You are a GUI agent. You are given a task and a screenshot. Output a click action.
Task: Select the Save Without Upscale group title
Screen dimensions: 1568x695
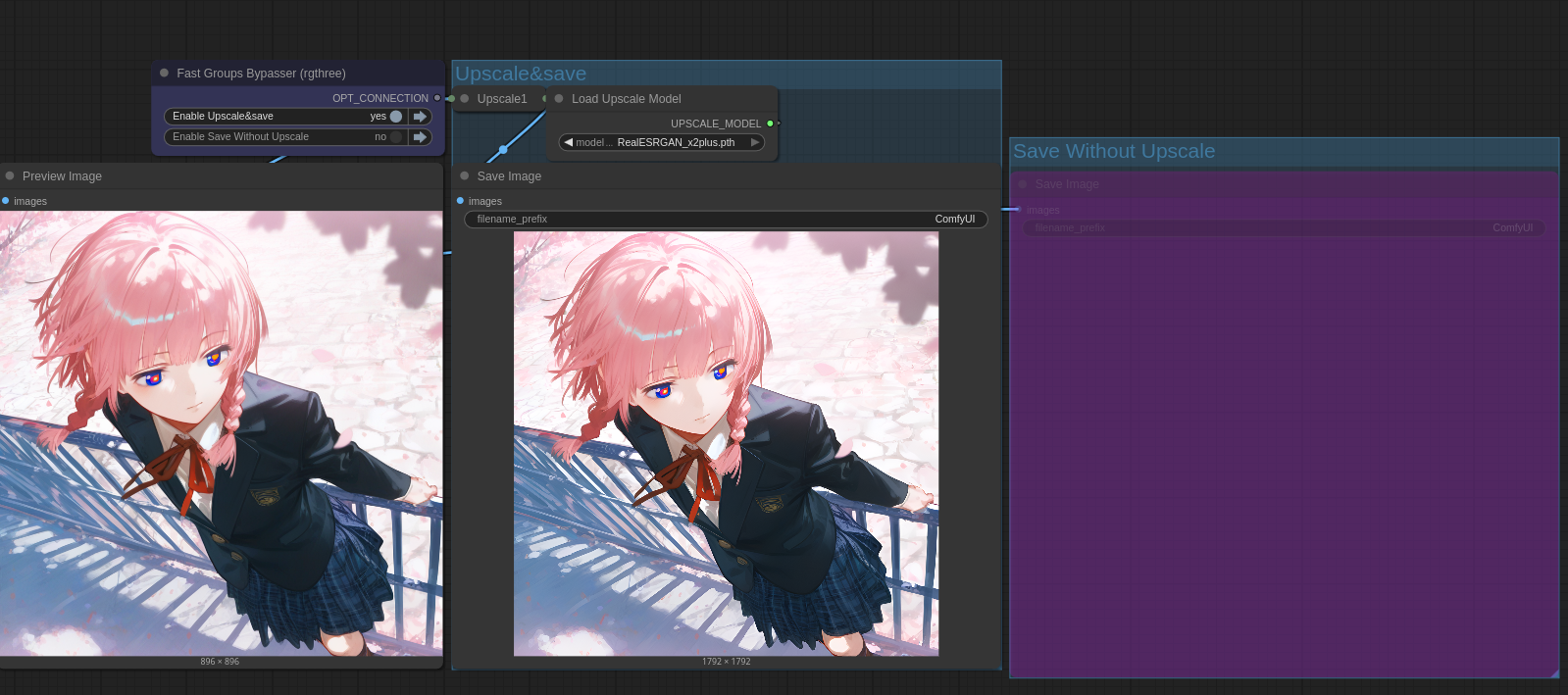pyautogui.click(x=1114, y=151)
